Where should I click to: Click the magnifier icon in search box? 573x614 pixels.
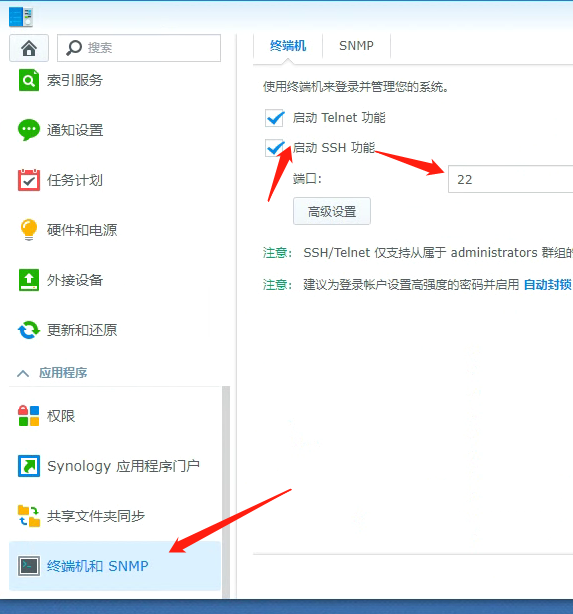[74, 48]
